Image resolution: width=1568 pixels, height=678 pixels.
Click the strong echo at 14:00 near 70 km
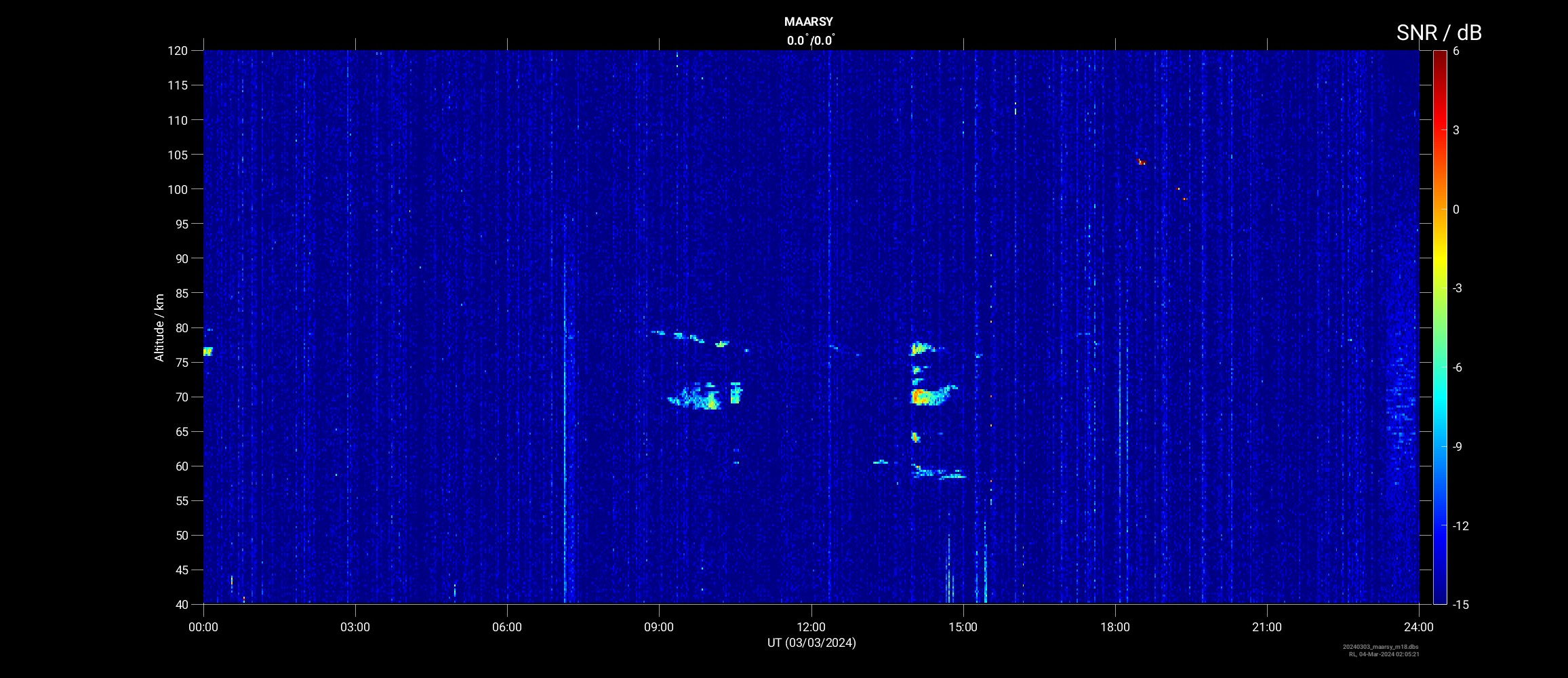pos(932,395)
